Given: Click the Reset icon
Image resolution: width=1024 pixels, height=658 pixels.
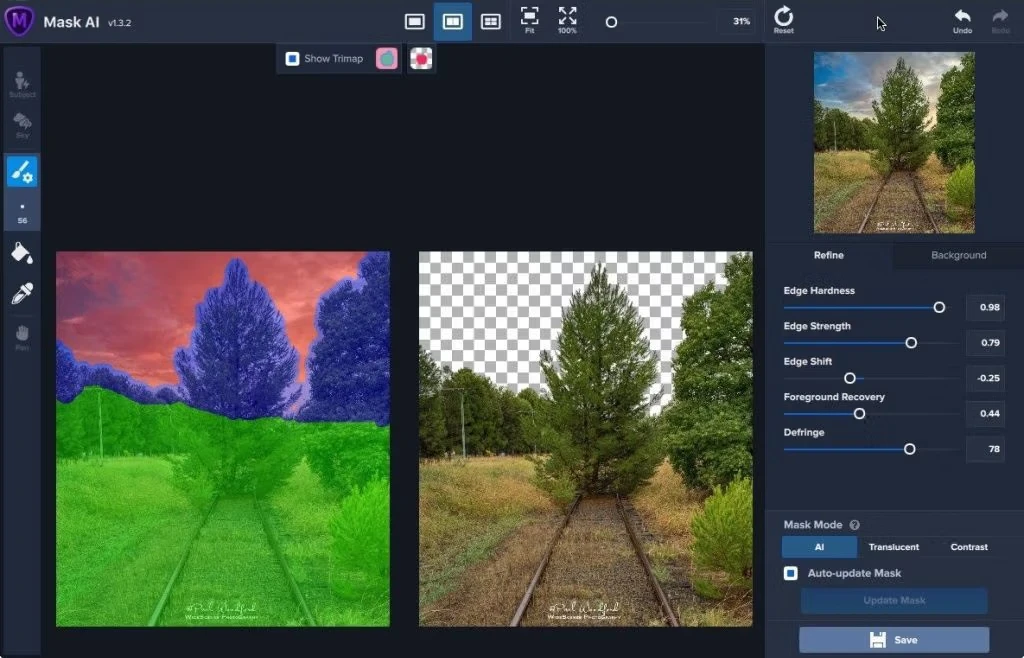Looking at the screenshot, I should pos(783,19).
